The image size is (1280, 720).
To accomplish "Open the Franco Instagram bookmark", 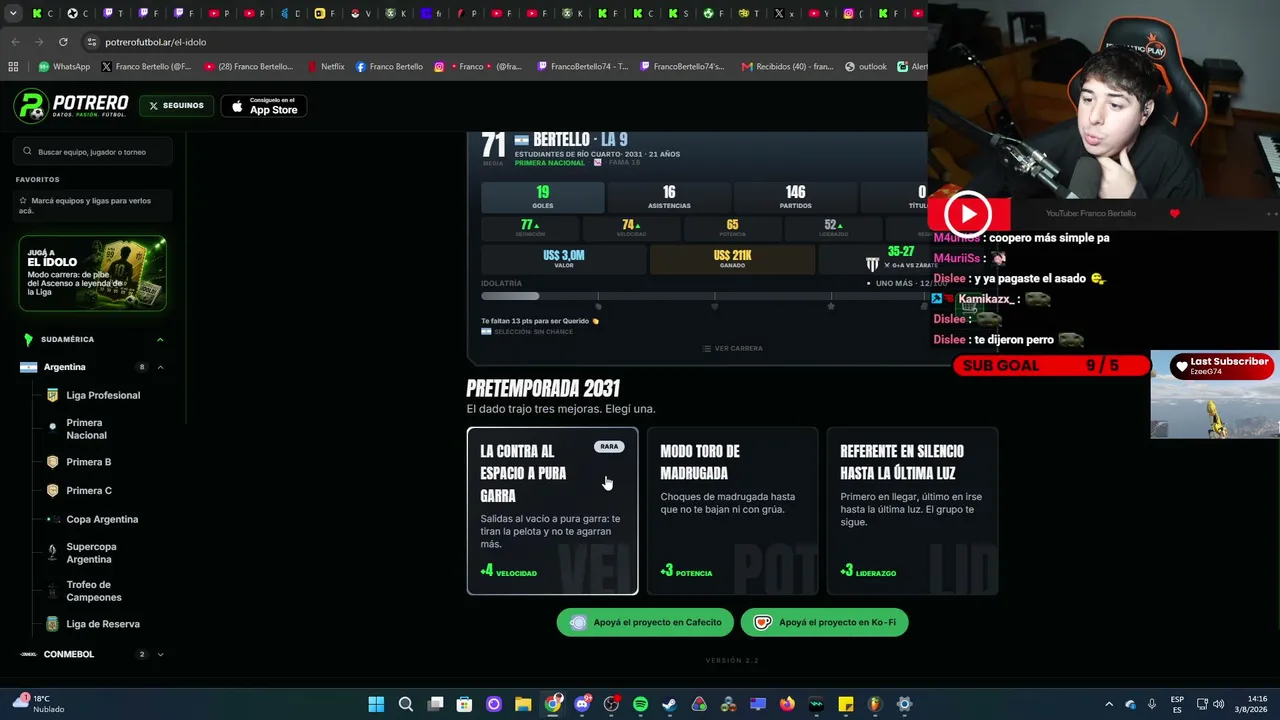I will (478, 67).
